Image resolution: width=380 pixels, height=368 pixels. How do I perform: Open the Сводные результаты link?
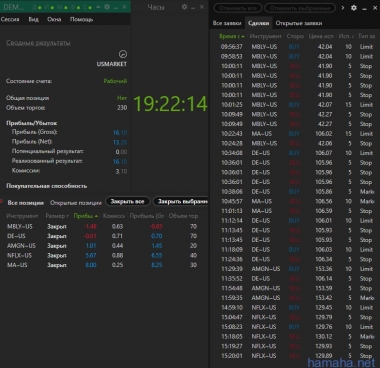[38, 43]
